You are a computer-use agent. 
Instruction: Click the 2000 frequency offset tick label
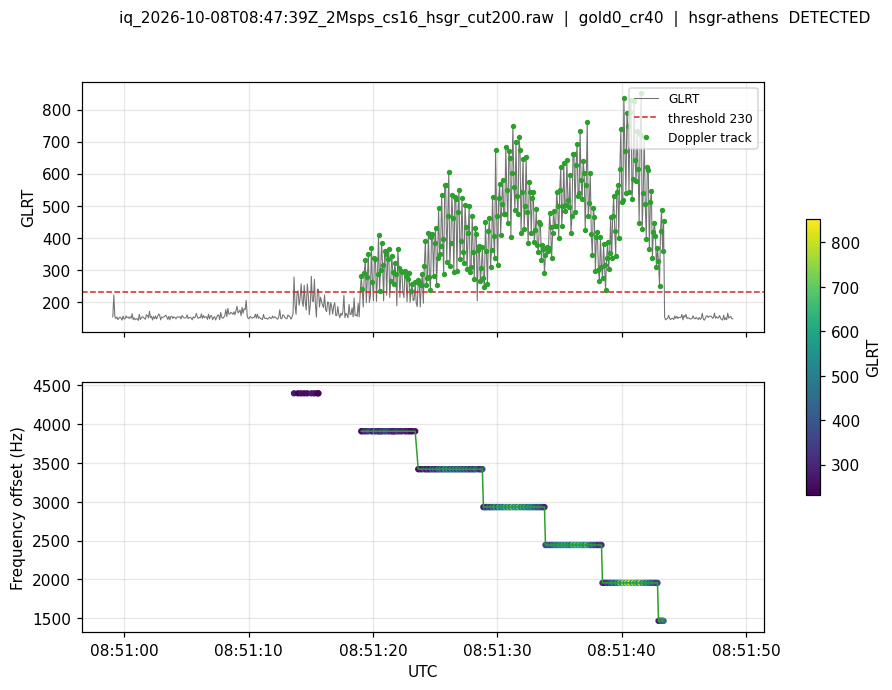pos(53,581)
